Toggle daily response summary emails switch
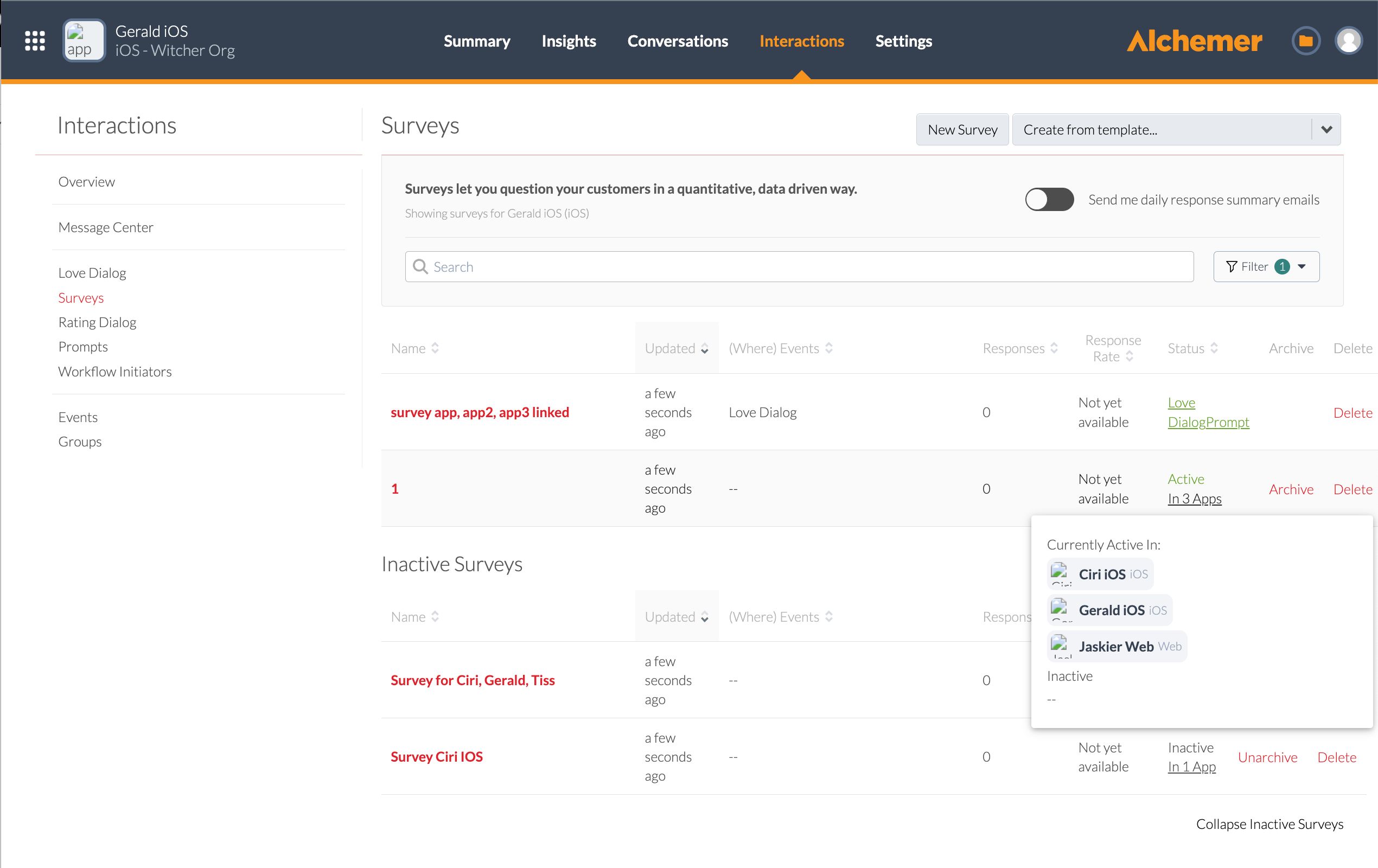 pos(1049,199)
